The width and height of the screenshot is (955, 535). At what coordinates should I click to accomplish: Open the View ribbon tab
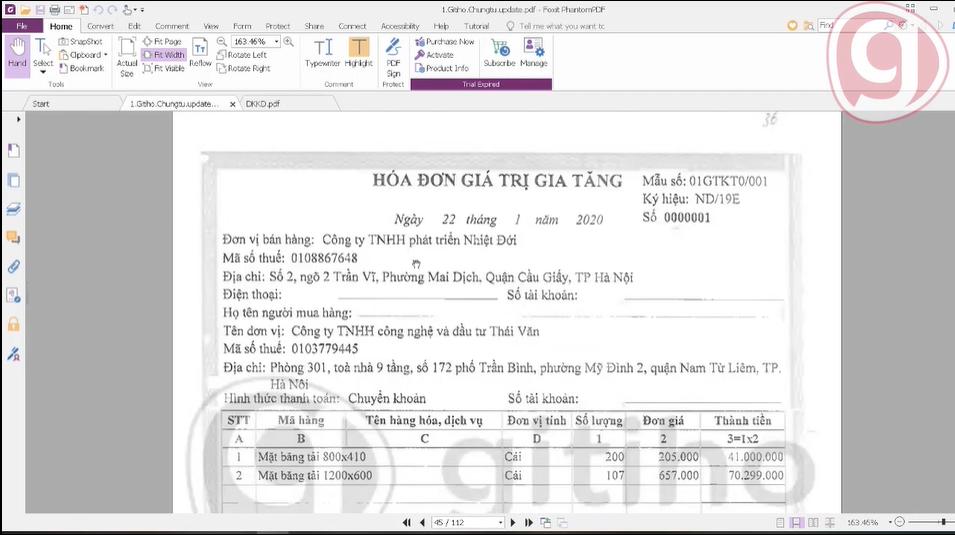click(211, 26)
